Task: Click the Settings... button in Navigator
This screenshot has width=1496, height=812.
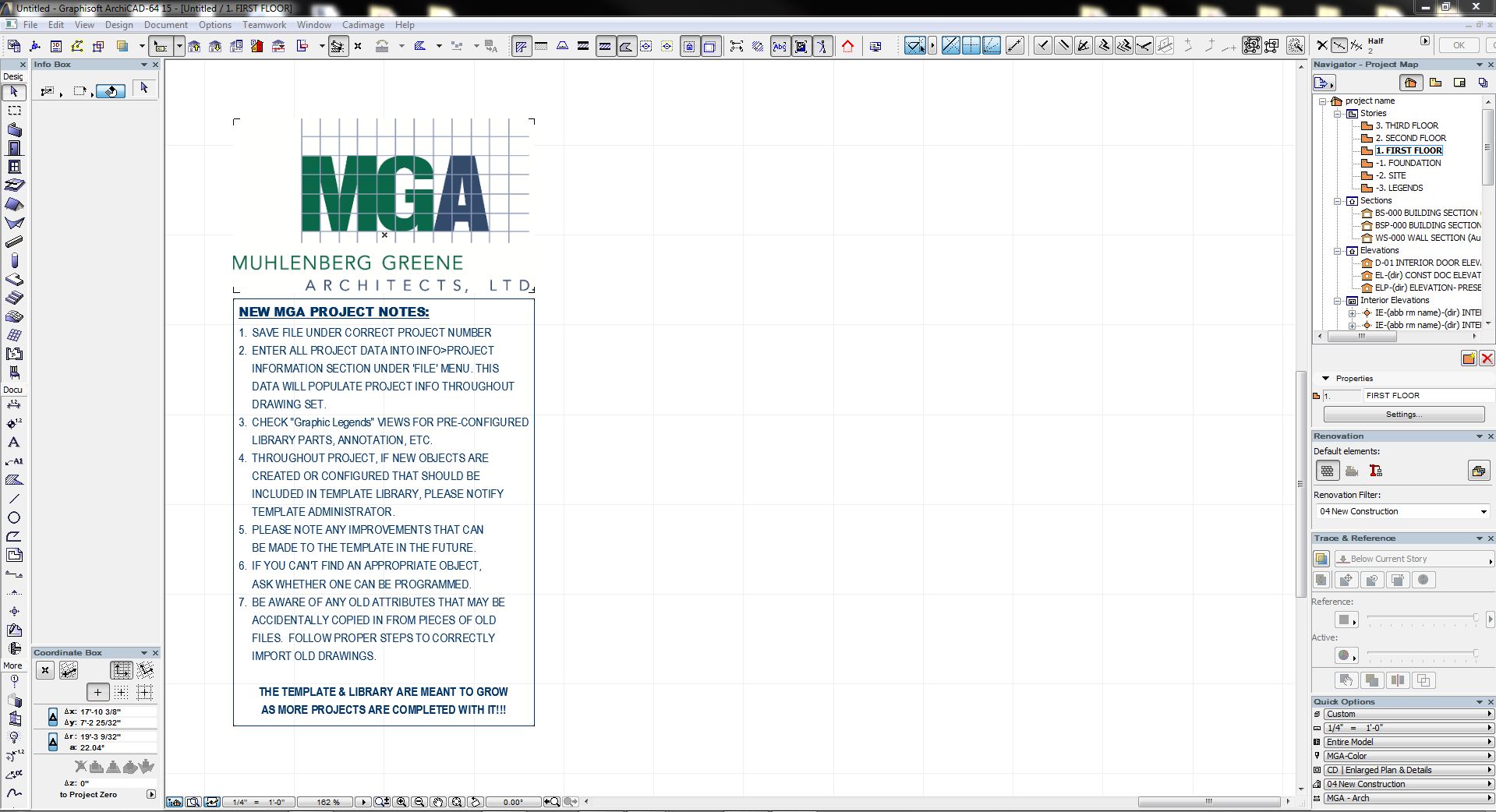Action: tap(1404, 415)
